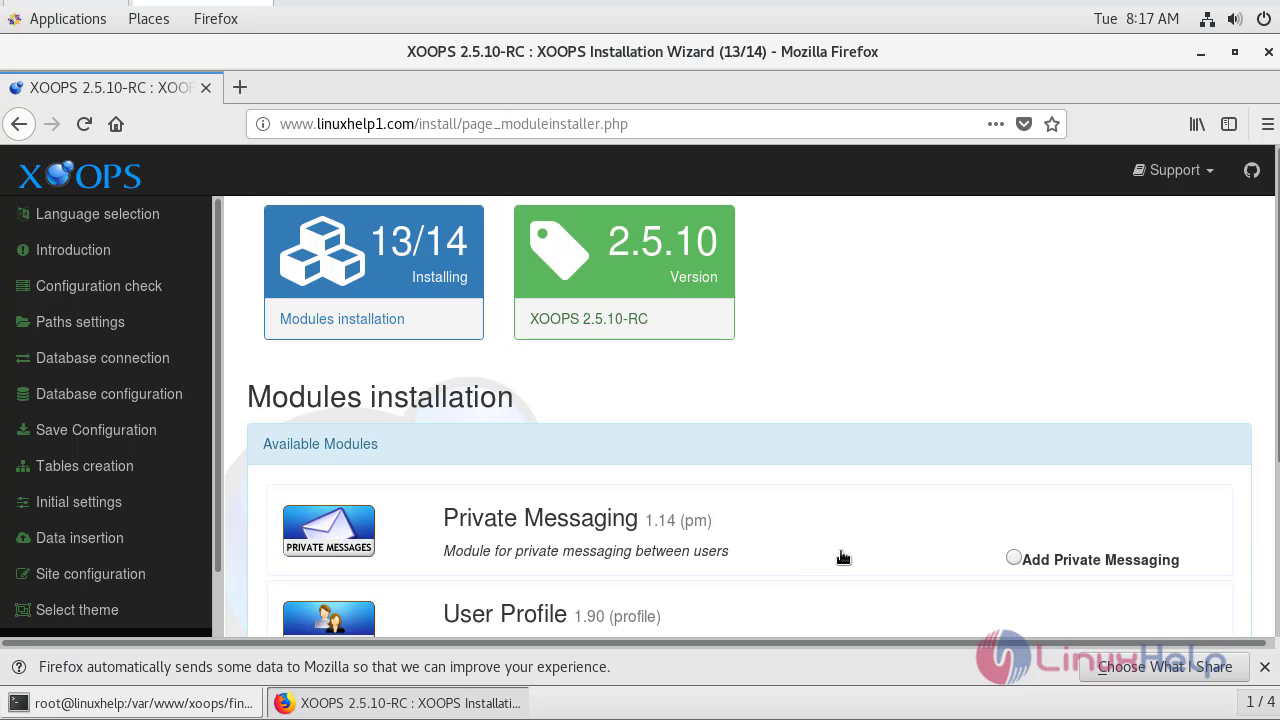Image resolution: width=1280 pixels, height=720 pixels.
Task: Go to the Save Configuration step
Action: (x=96, y=430)
